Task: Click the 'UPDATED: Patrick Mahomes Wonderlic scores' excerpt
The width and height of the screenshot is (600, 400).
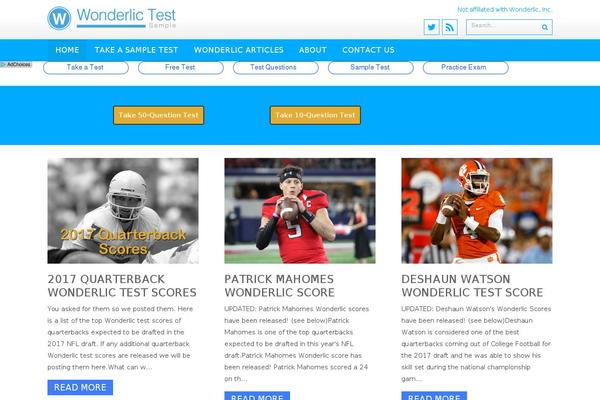Action: click(x=297, y=344)
